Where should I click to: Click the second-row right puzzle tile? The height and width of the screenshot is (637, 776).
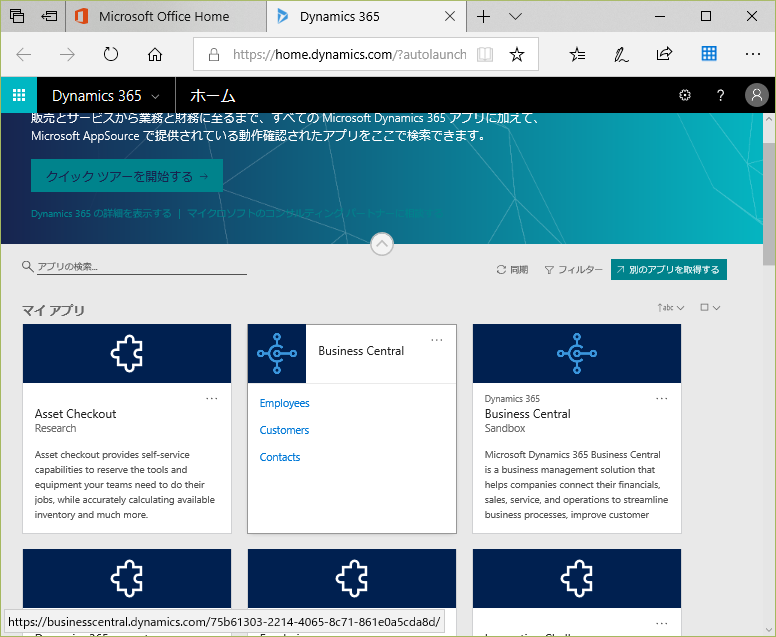(577, 578)
